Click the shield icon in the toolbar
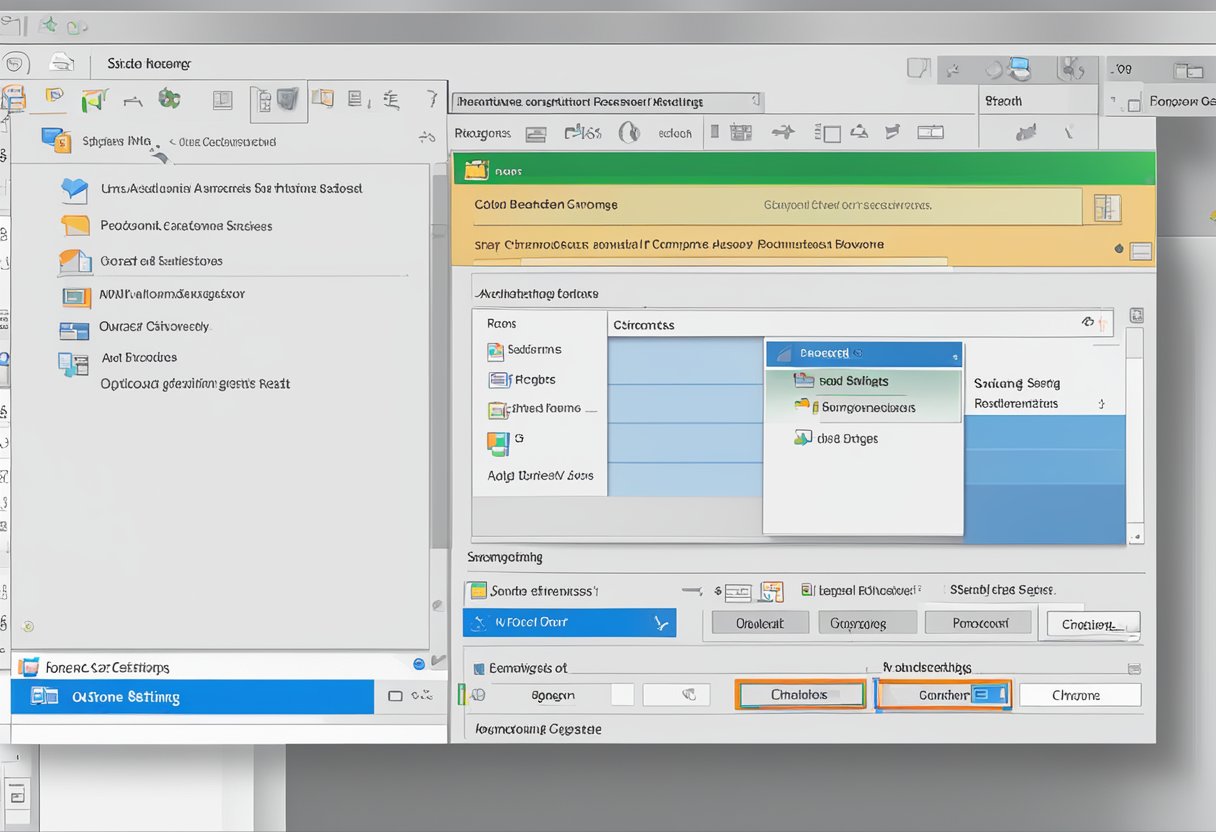This screenshot has width=1216, height=832. pos(285,101)
